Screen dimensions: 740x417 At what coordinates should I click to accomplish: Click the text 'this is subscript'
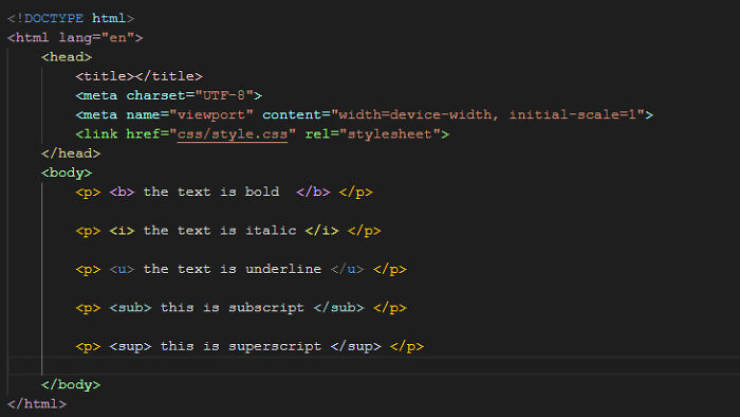pos(232,308)
